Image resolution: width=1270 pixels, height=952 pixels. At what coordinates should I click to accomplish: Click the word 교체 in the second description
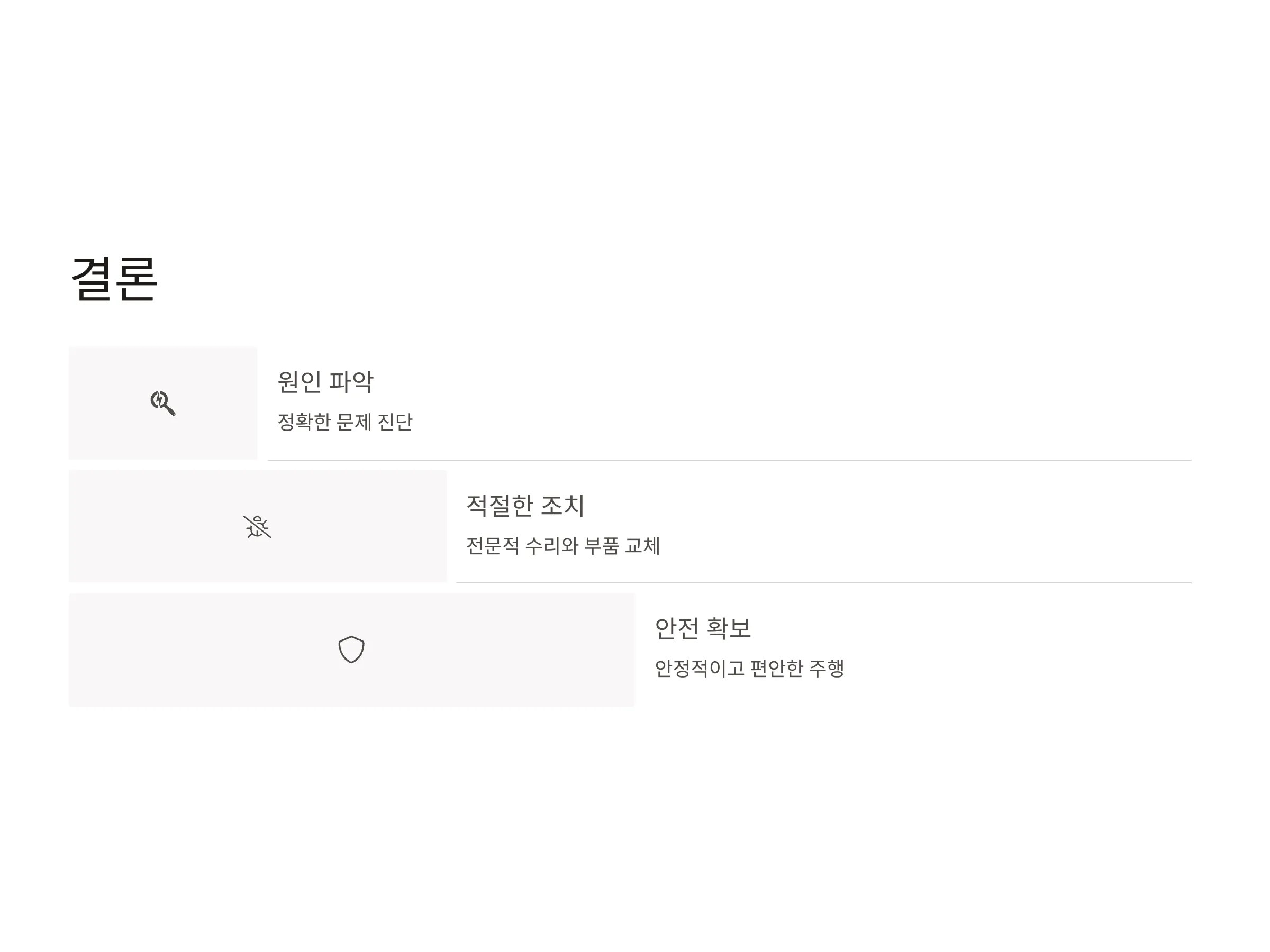(x=642, y=546)
